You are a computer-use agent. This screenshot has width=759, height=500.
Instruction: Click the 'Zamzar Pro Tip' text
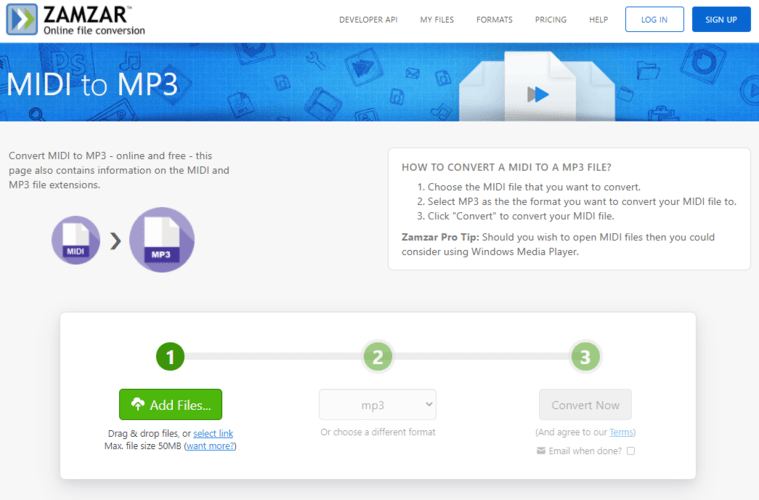tap(440, 237)
